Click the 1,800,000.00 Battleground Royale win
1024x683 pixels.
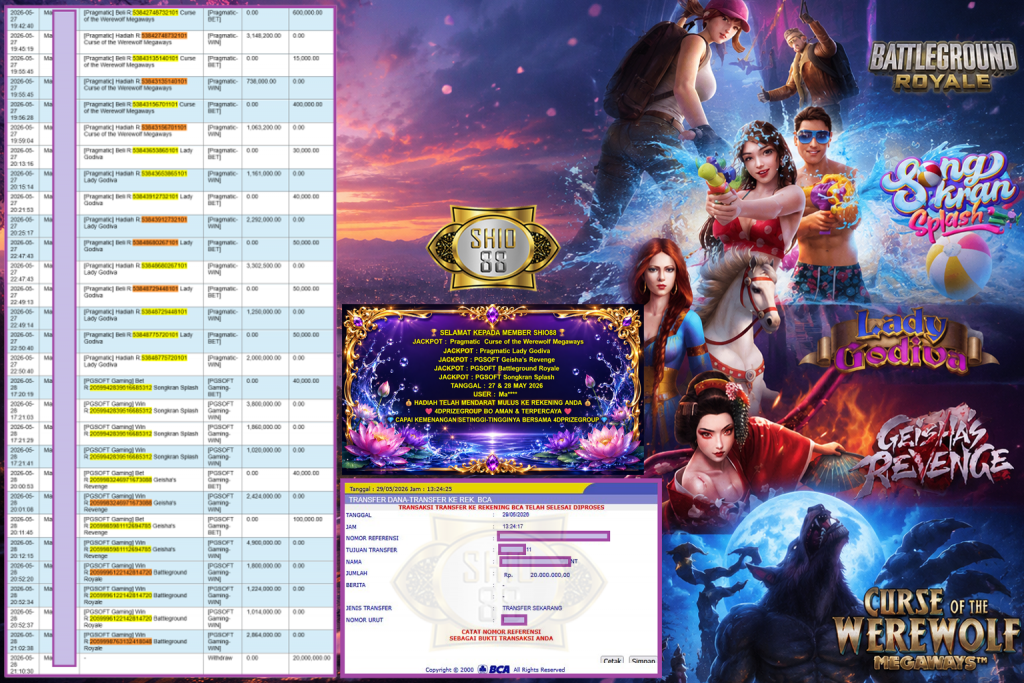click(x=263, y=565)
